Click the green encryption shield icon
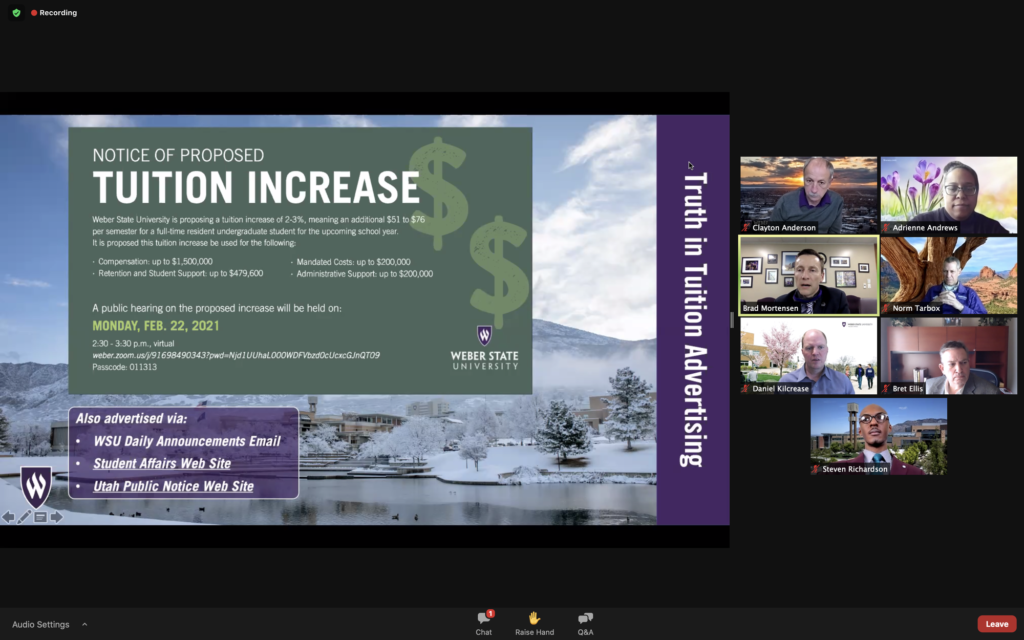Image resolution: width=1024 pixels, height=640 pixels. [16, 12]
